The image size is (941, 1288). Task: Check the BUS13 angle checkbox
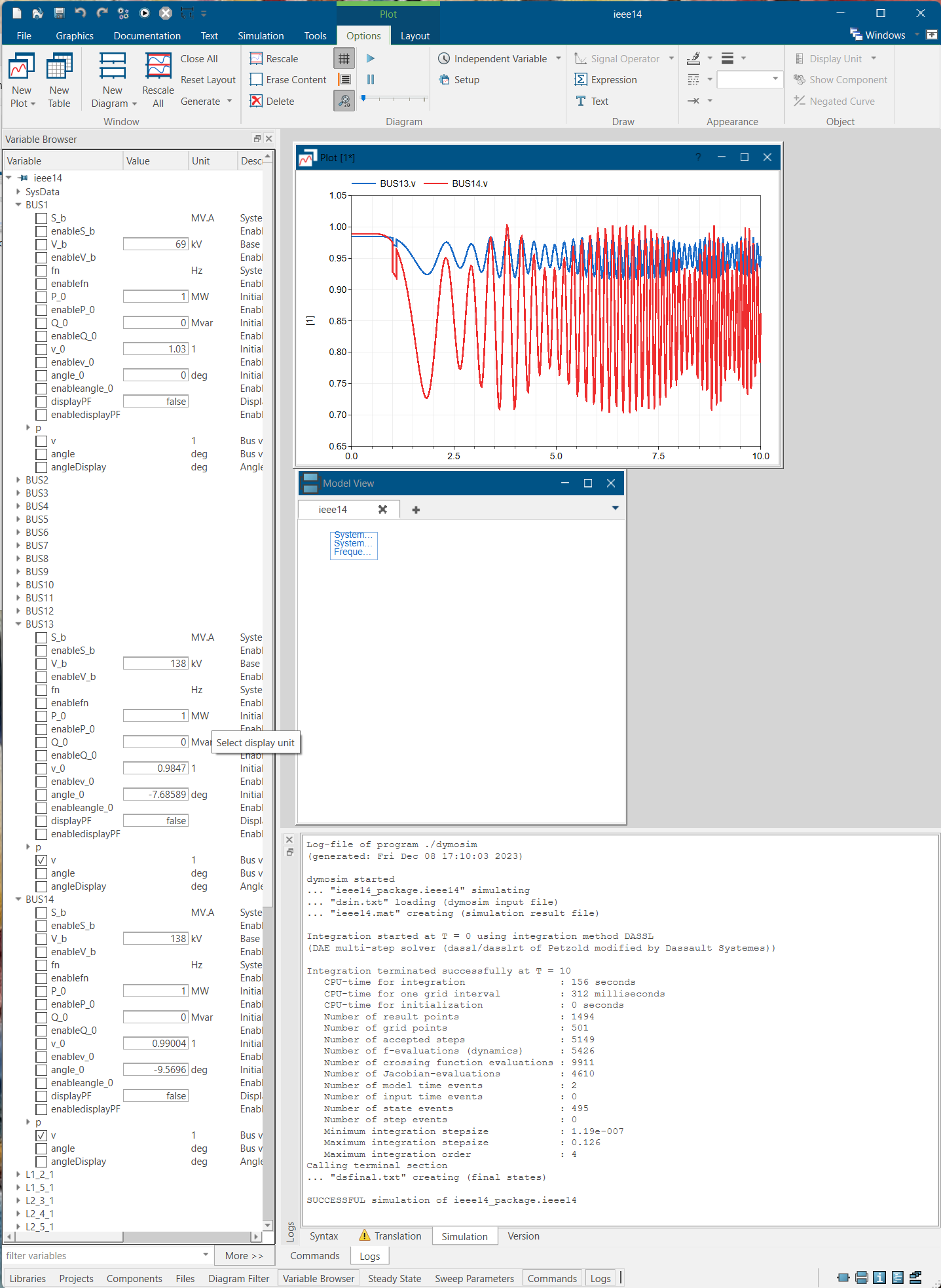click(x=41, y=873)
